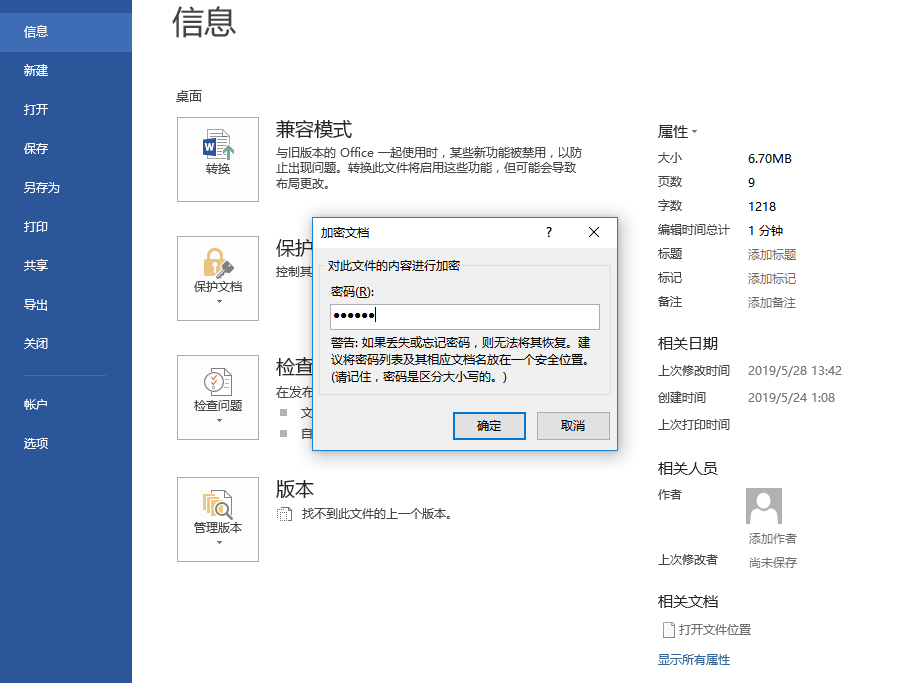
Task: Select the 保护文档 lock icon
Action: [x=217, y=265]
